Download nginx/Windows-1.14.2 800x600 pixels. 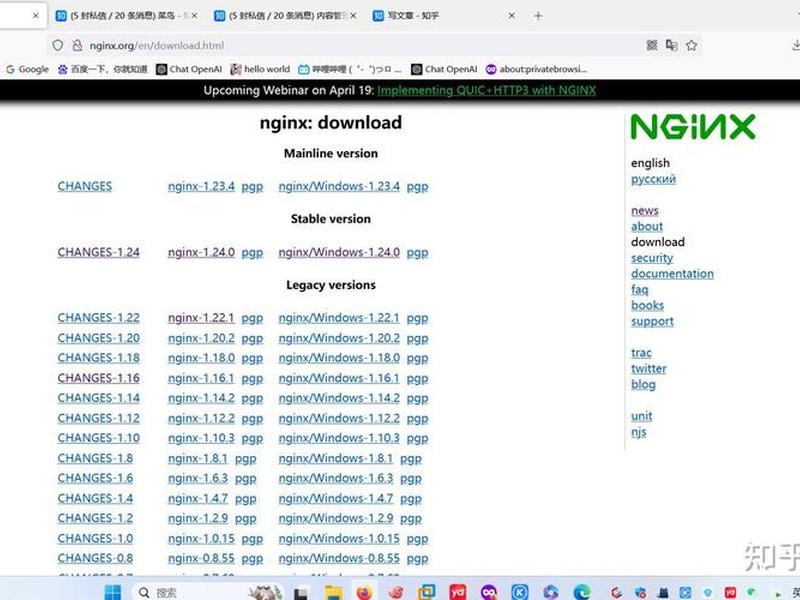pos(339,398)
